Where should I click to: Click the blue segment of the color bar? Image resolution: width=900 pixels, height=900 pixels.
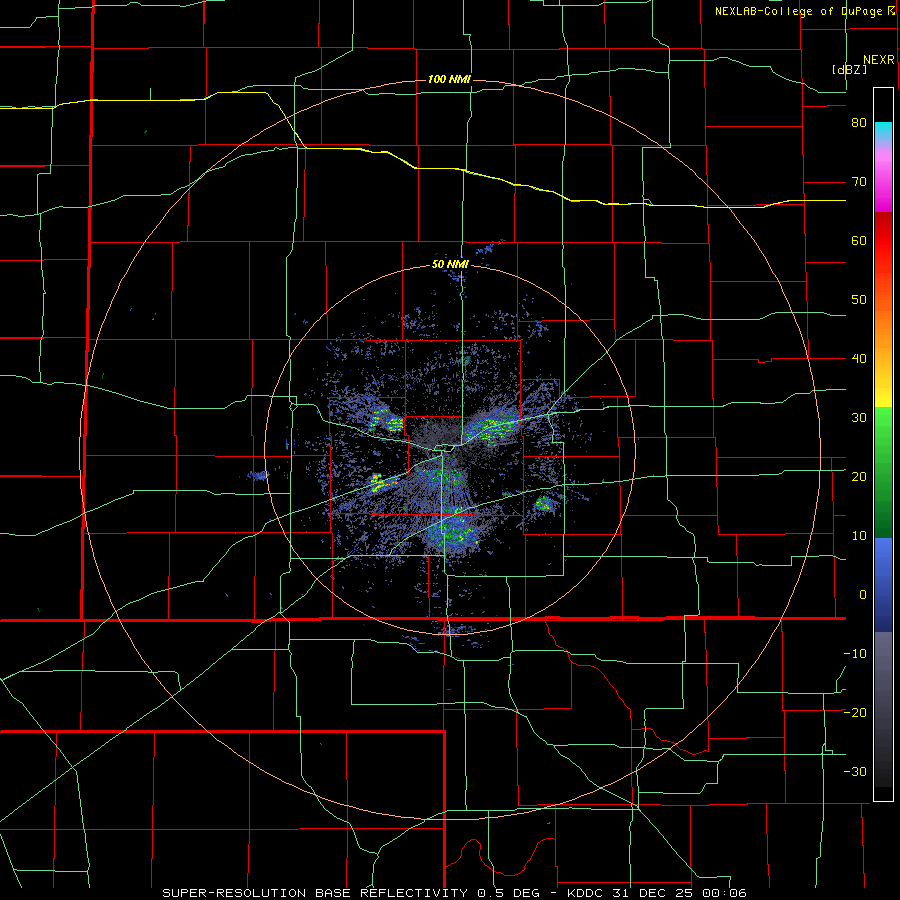click(x=883, y=585)
